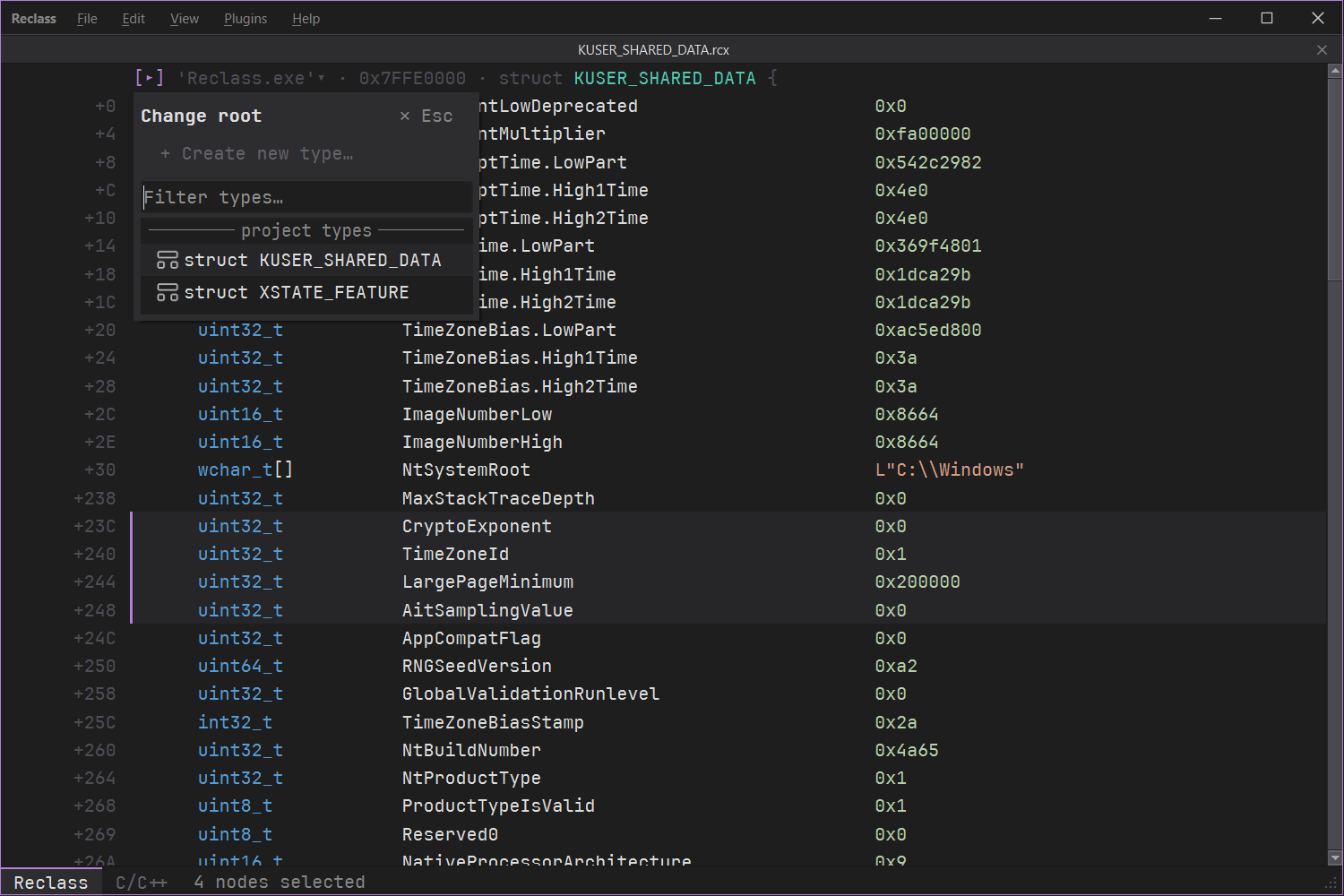Close the Change root popup with X

[405, 116]
